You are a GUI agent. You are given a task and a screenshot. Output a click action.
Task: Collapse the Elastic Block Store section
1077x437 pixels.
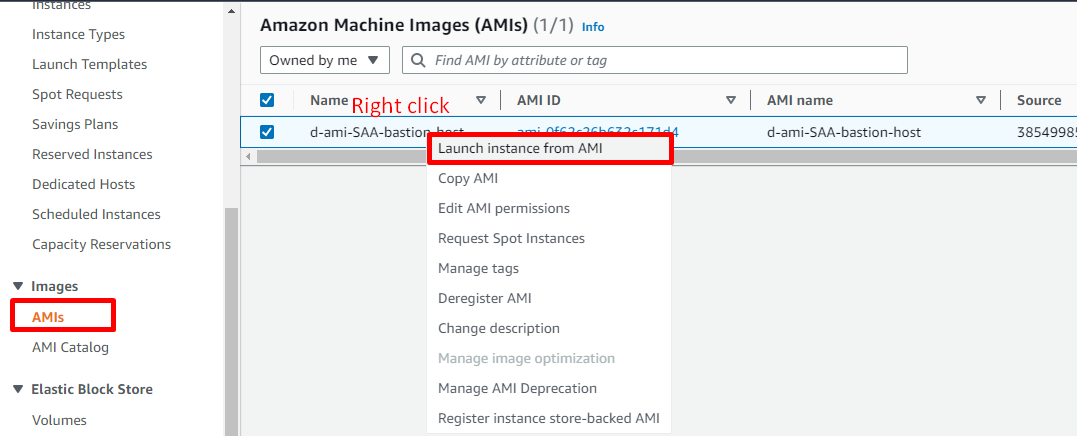click(x=17, y=389)
